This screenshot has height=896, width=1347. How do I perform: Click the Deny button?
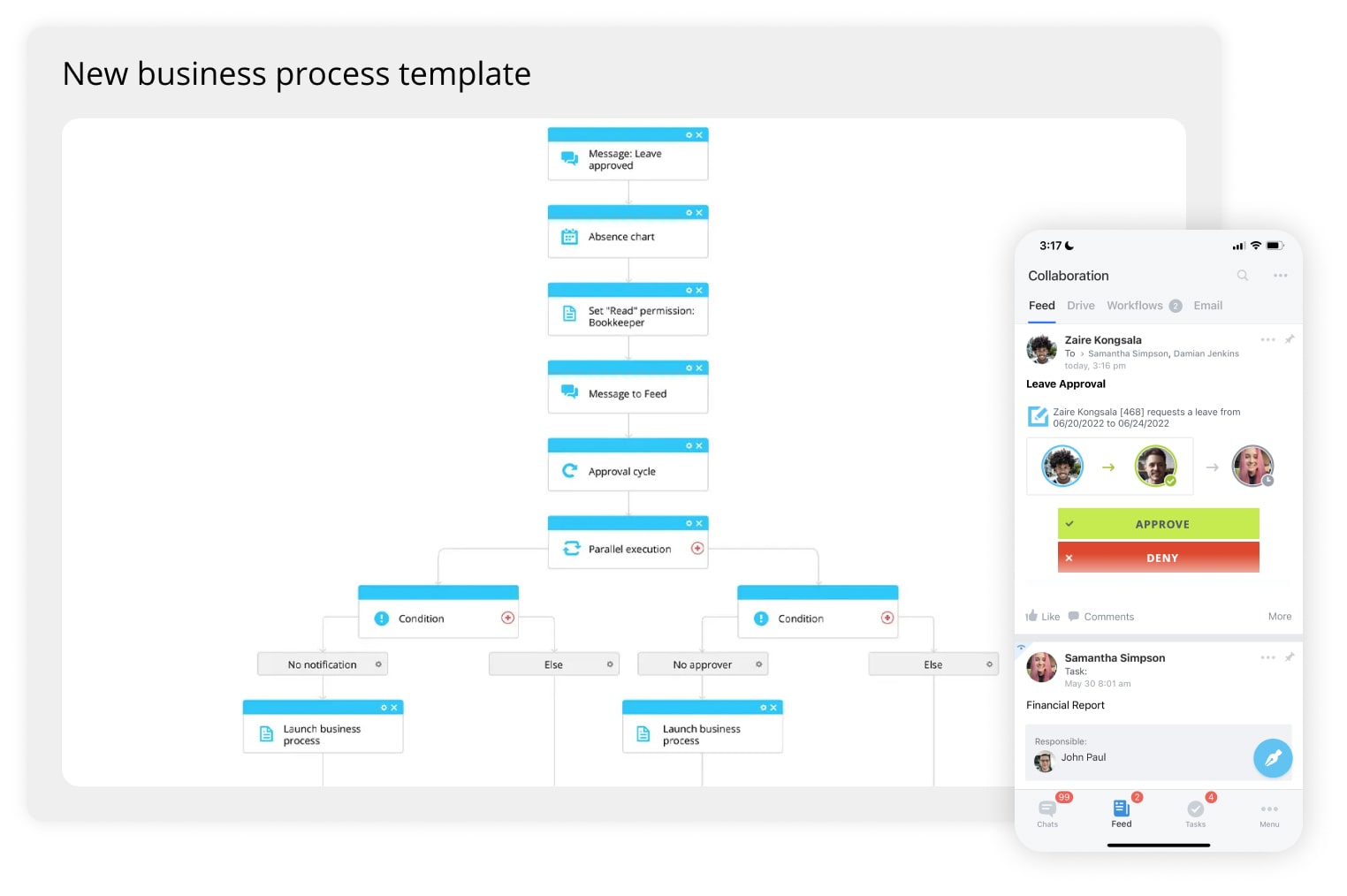pyautogui.click(x=1158, y=558)
